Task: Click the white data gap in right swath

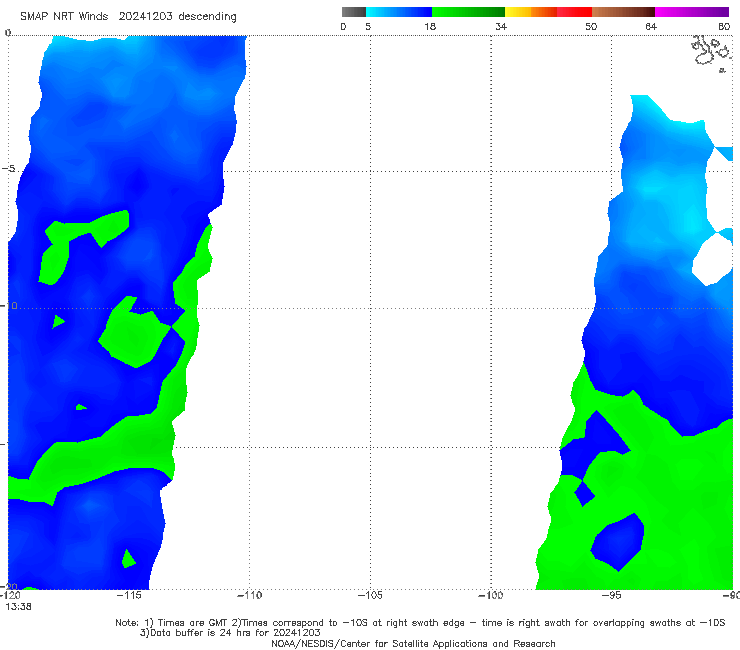Action: point(713,260)
